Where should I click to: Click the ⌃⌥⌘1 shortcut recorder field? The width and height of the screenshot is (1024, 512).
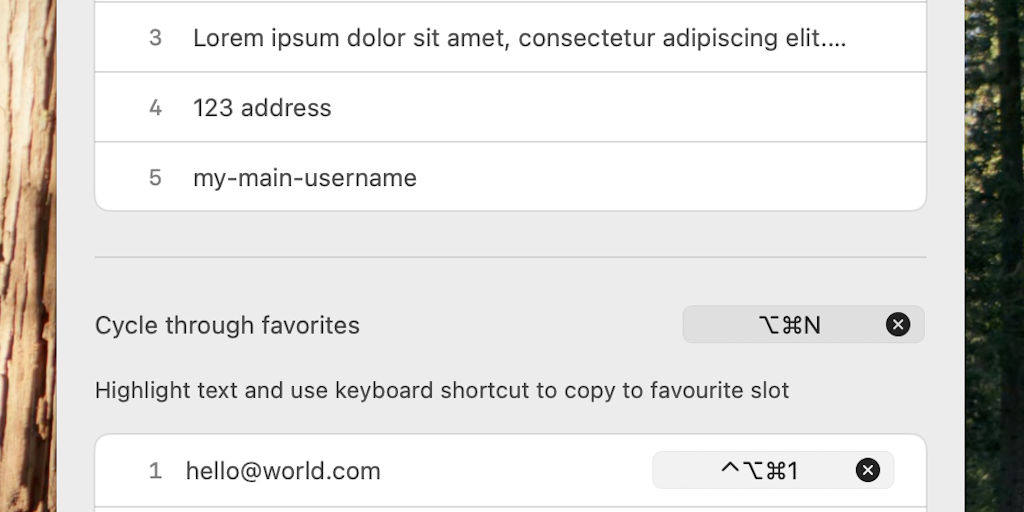pos(759,471)
